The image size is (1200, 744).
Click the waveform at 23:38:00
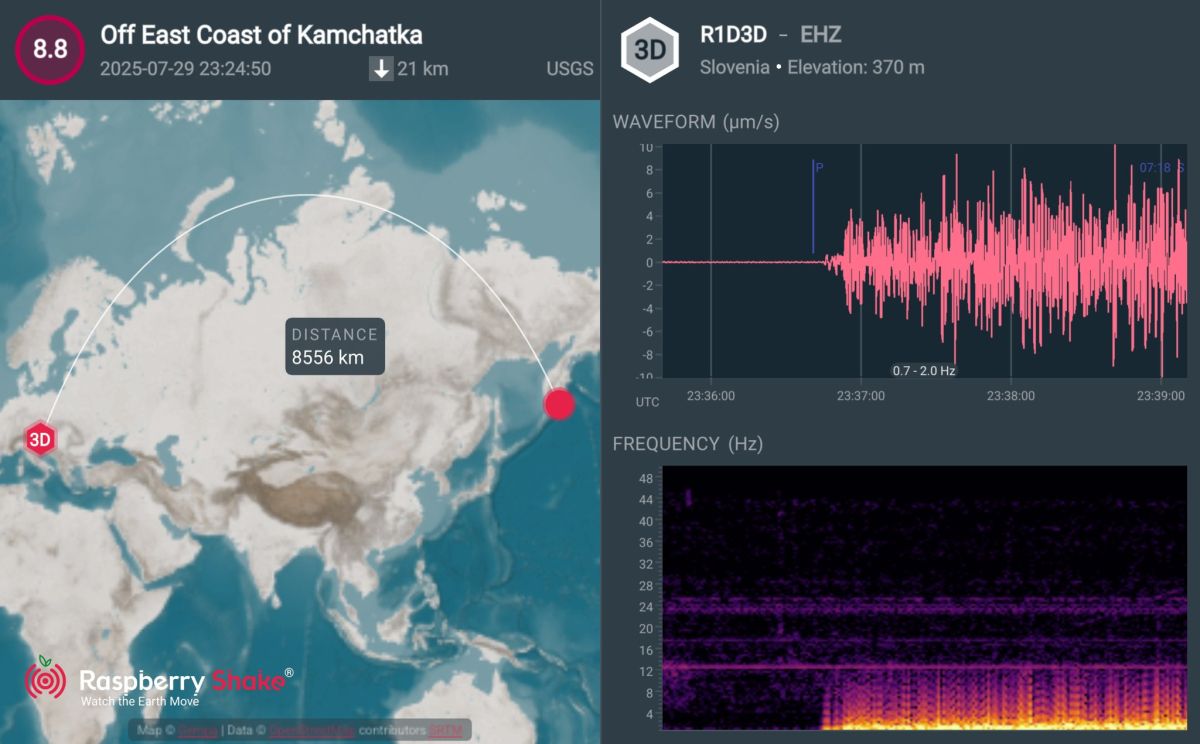tap(1010, 262)
